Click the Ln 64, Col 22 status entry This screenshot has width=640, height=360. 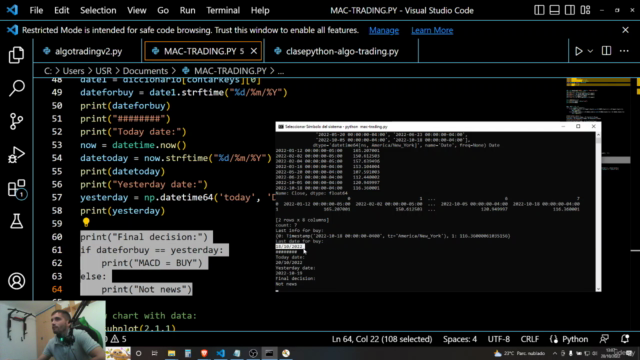point(382,339)
